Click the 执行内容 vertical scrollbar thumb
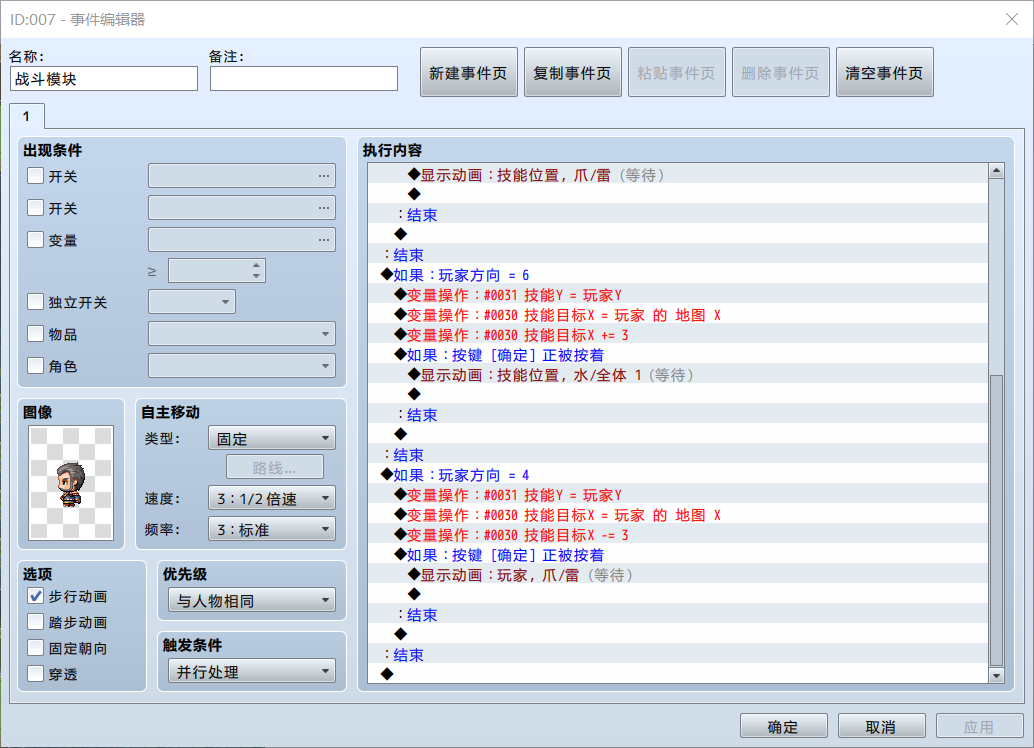The image size is (1034, 748). tap(996, 520)
